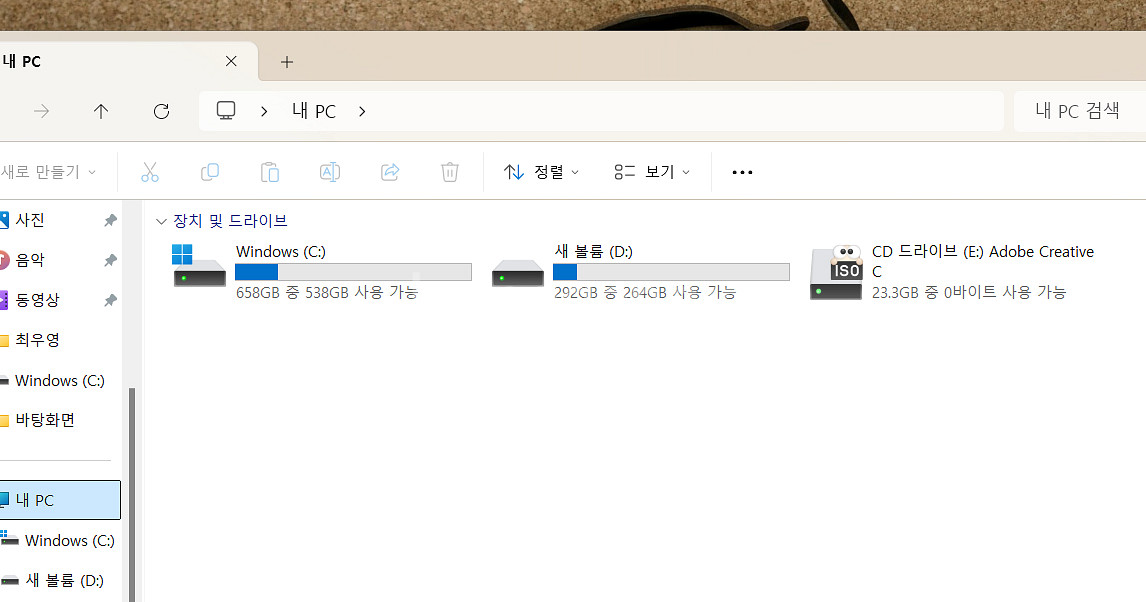Open 사진 in the sidebar
The image size is (1146, 602).
(30, 220)
